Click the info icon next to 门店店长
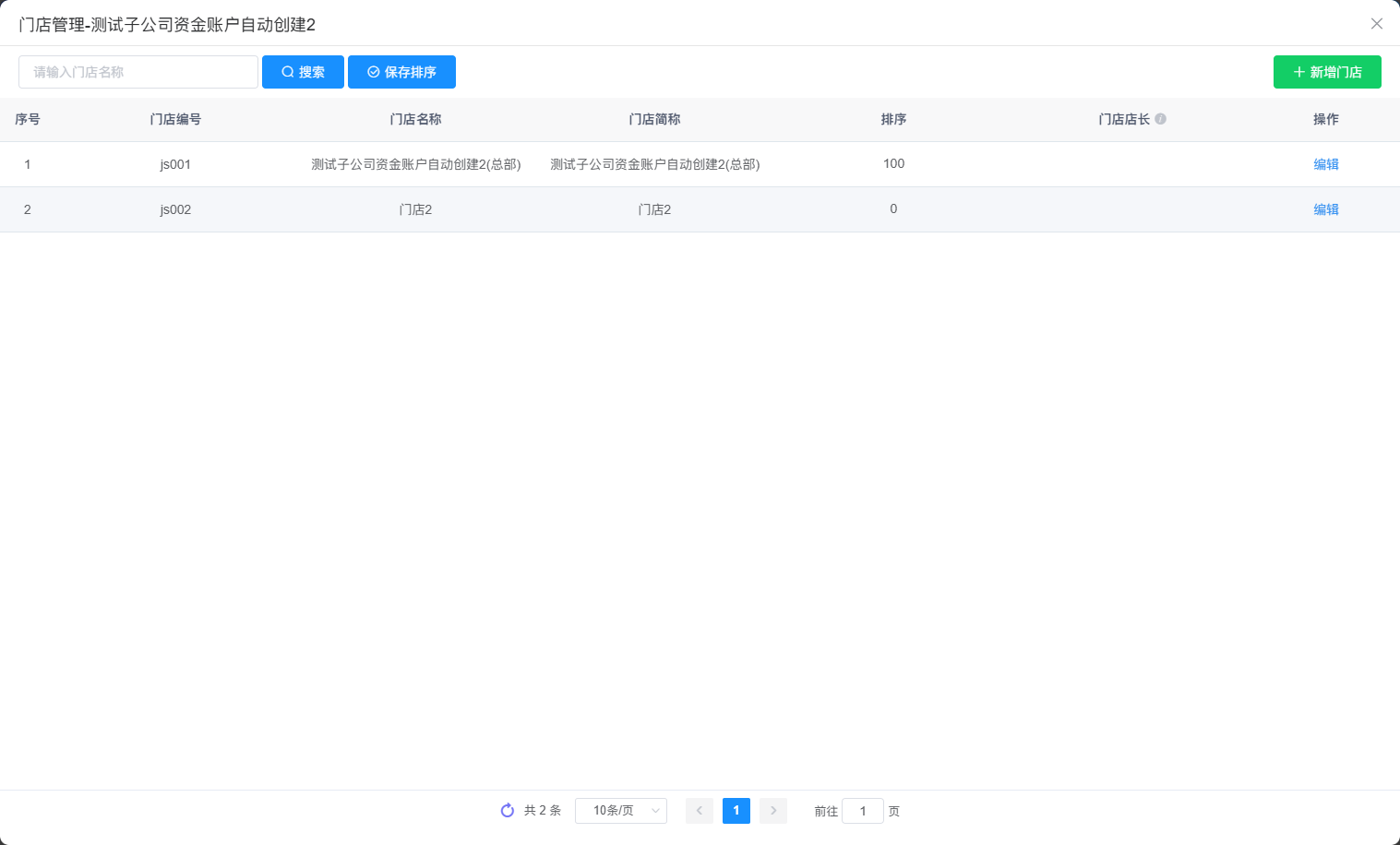Image resolution: width=1400 pixels, height=845 pixels. tap(1161, 119)
